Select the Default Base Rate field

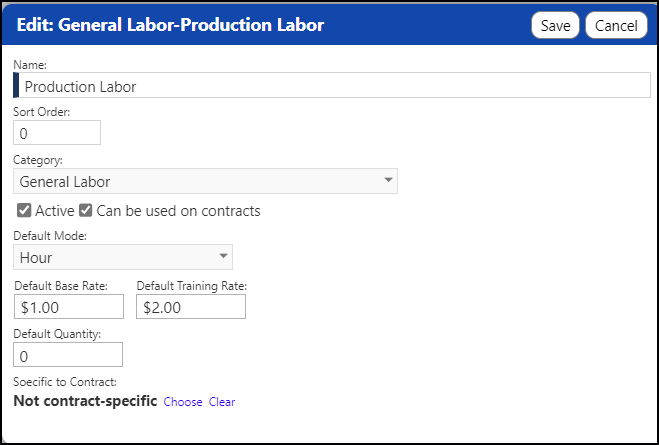coord(69,307)
